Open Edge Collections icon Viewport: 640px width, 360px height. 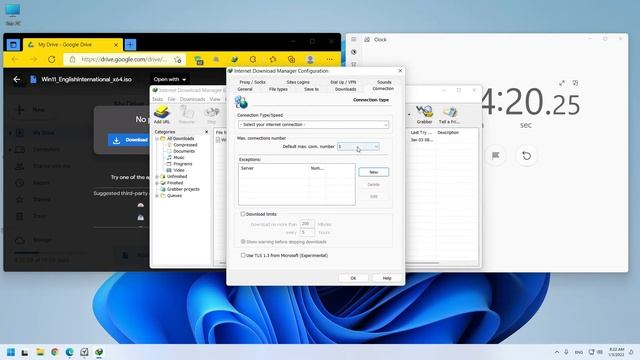click(291, 60)
